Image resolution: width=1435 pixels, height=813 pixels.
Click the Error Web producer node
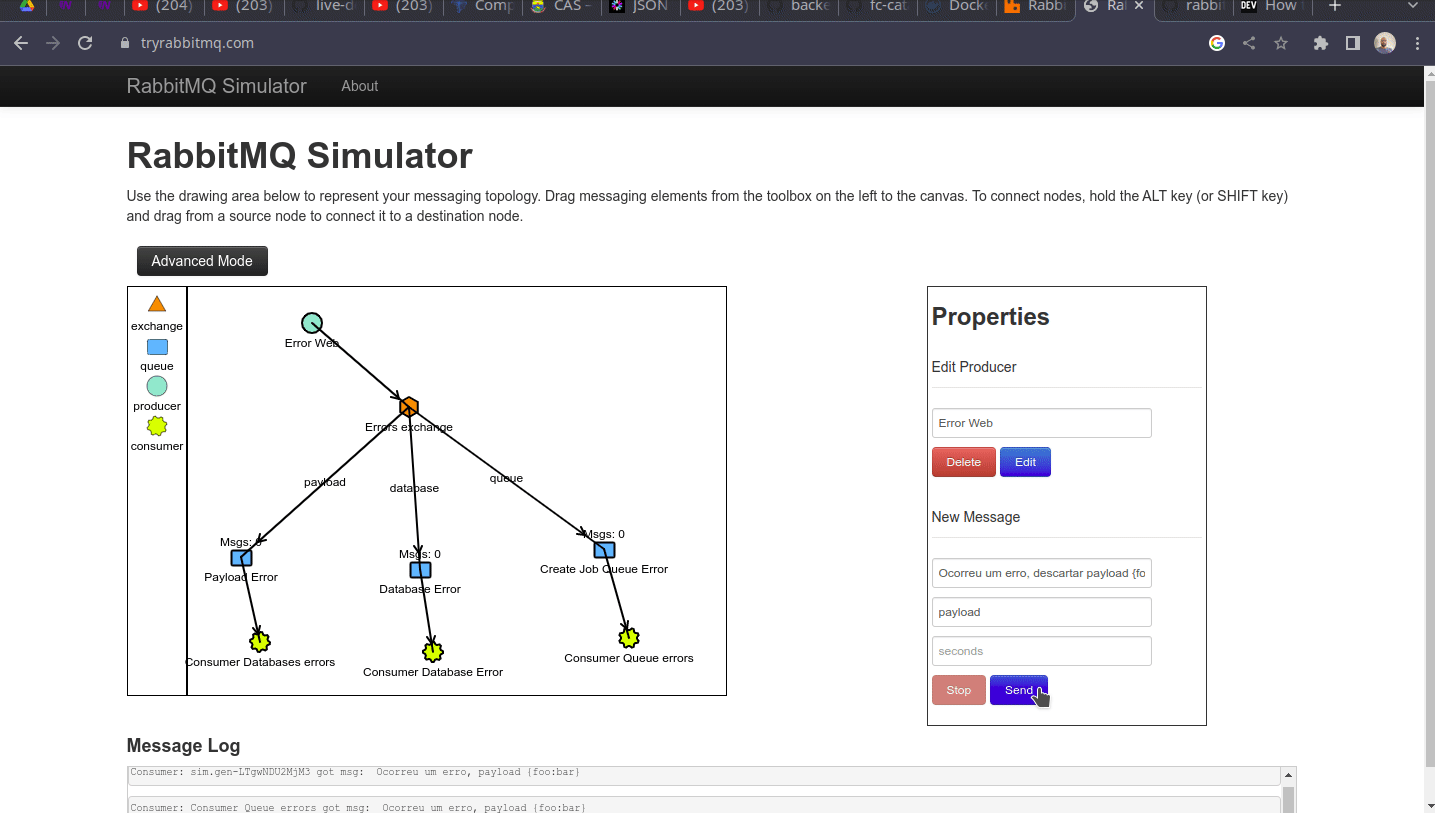click(x=312, y=323)
